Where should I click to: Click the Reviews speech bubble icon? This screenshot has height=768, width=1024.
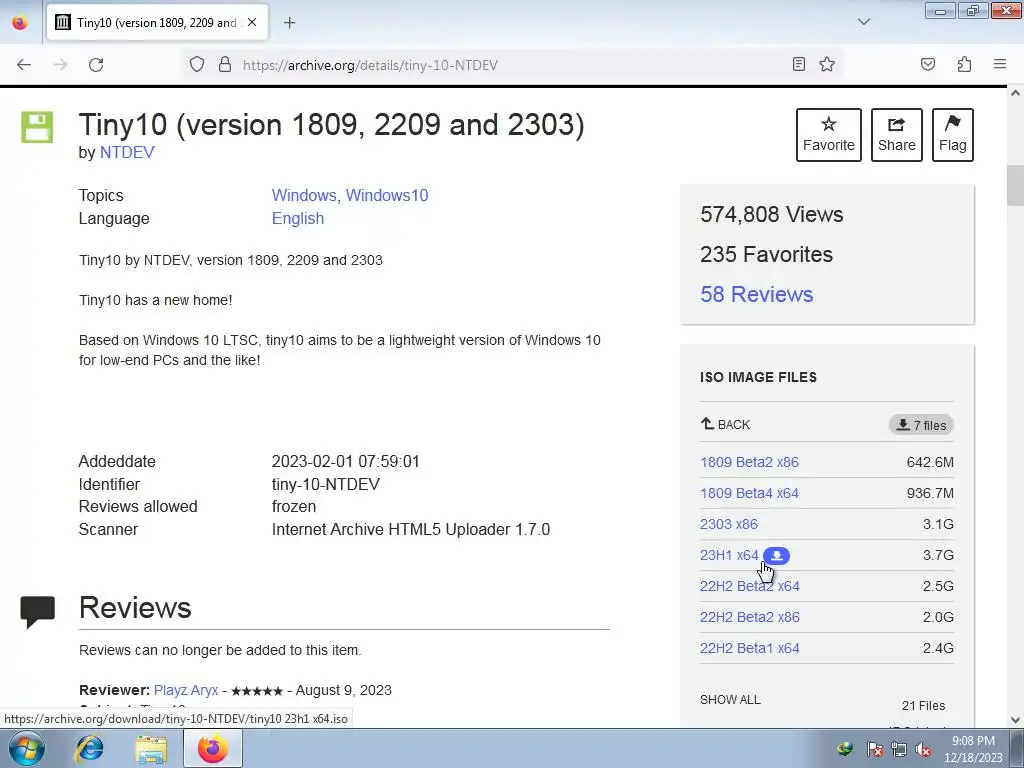coord(37,612)
